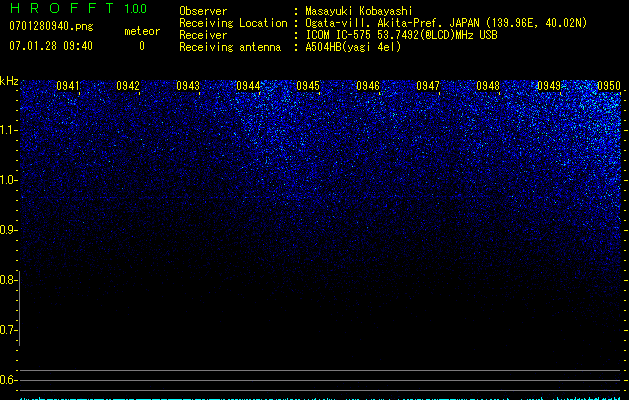Click the 0.8 kHz axis label
Screen dimensions: 629x400
[8, 280]
